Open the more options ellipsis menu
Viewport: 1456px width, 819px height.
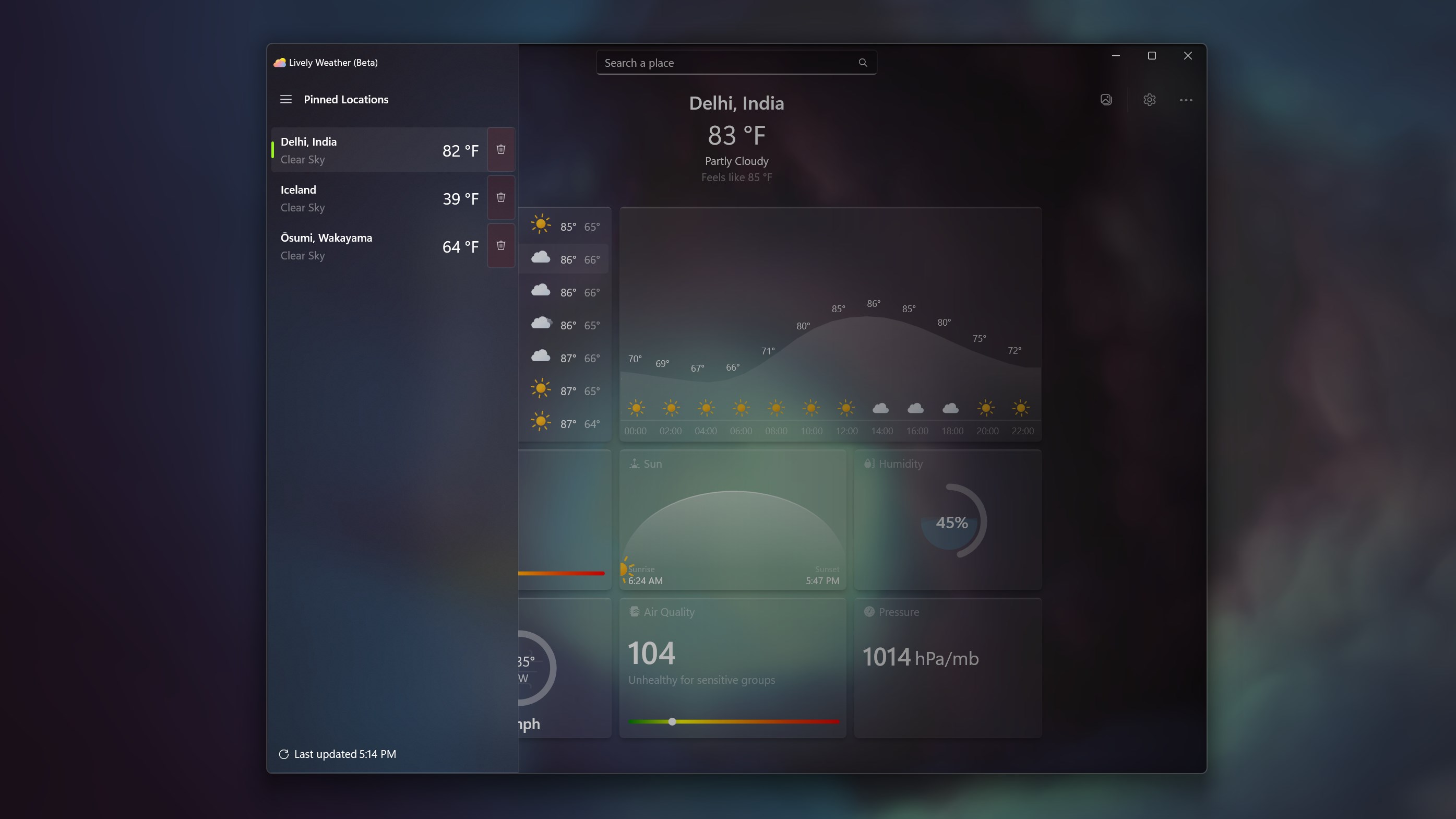1186,100
